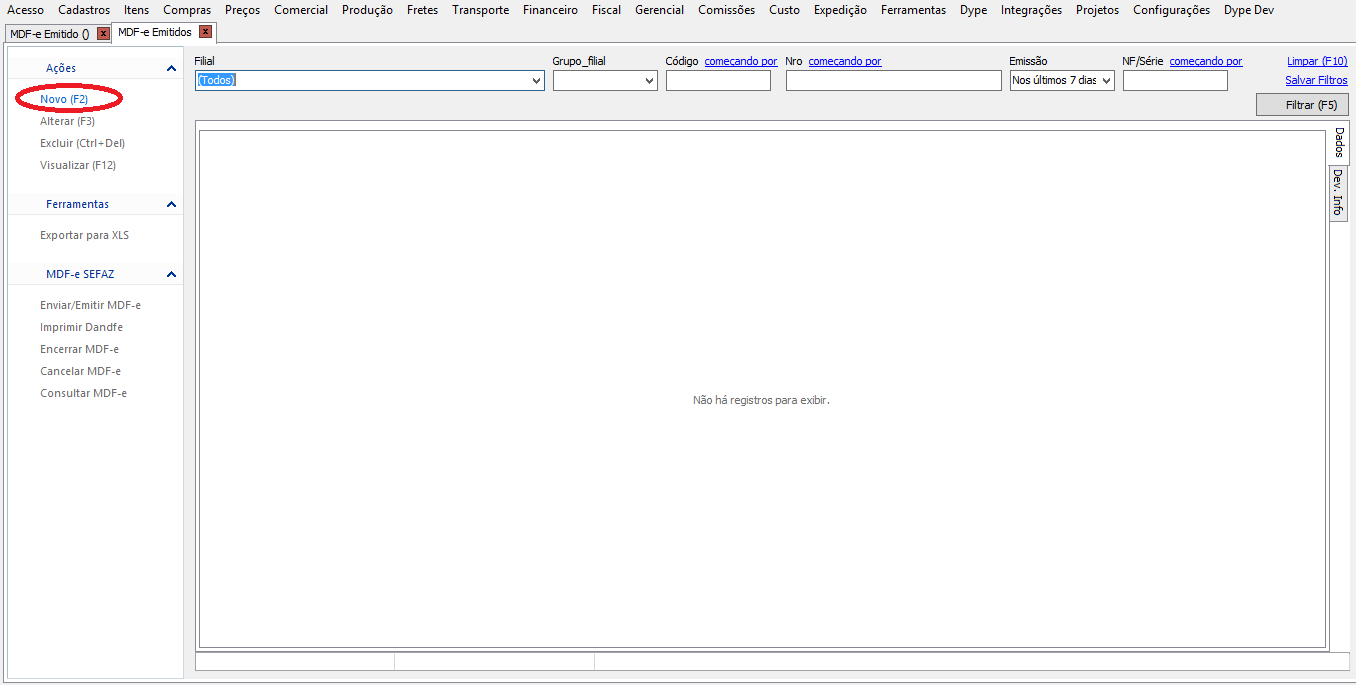Screen dimensions: 1356x685
Task: Open the Dype menu
Action: (973, 10)
